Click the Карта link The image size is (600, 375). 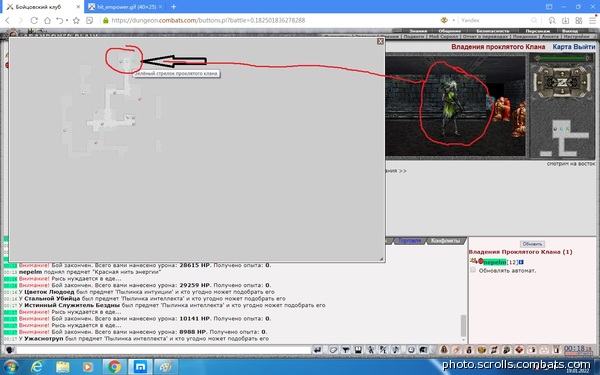click(562, 47)
